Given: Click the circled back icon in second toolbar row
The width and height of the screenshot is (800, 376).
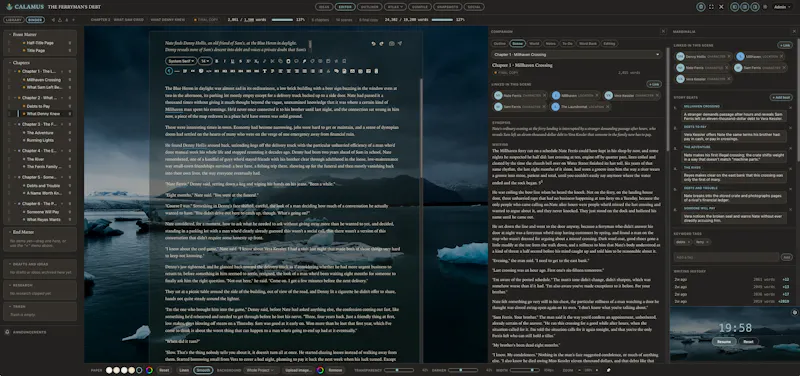Looking at the screenshot, I should 169,71.
